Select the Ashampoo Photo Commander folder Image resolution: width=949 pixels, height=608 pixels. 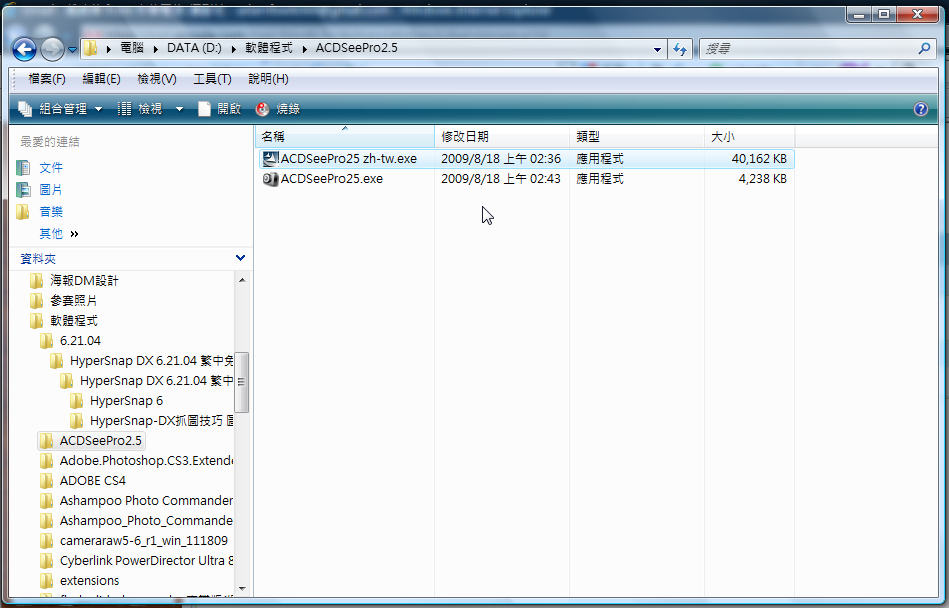[x=146, y=500]
